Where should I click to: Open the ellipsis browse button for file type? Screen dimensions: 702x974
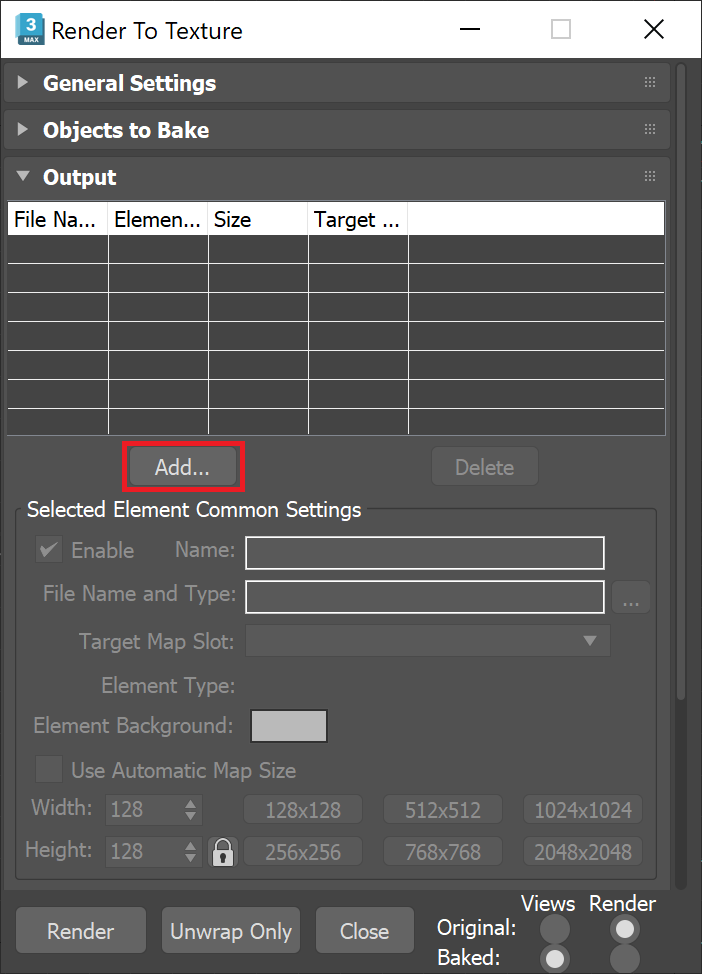coord(631,596)
